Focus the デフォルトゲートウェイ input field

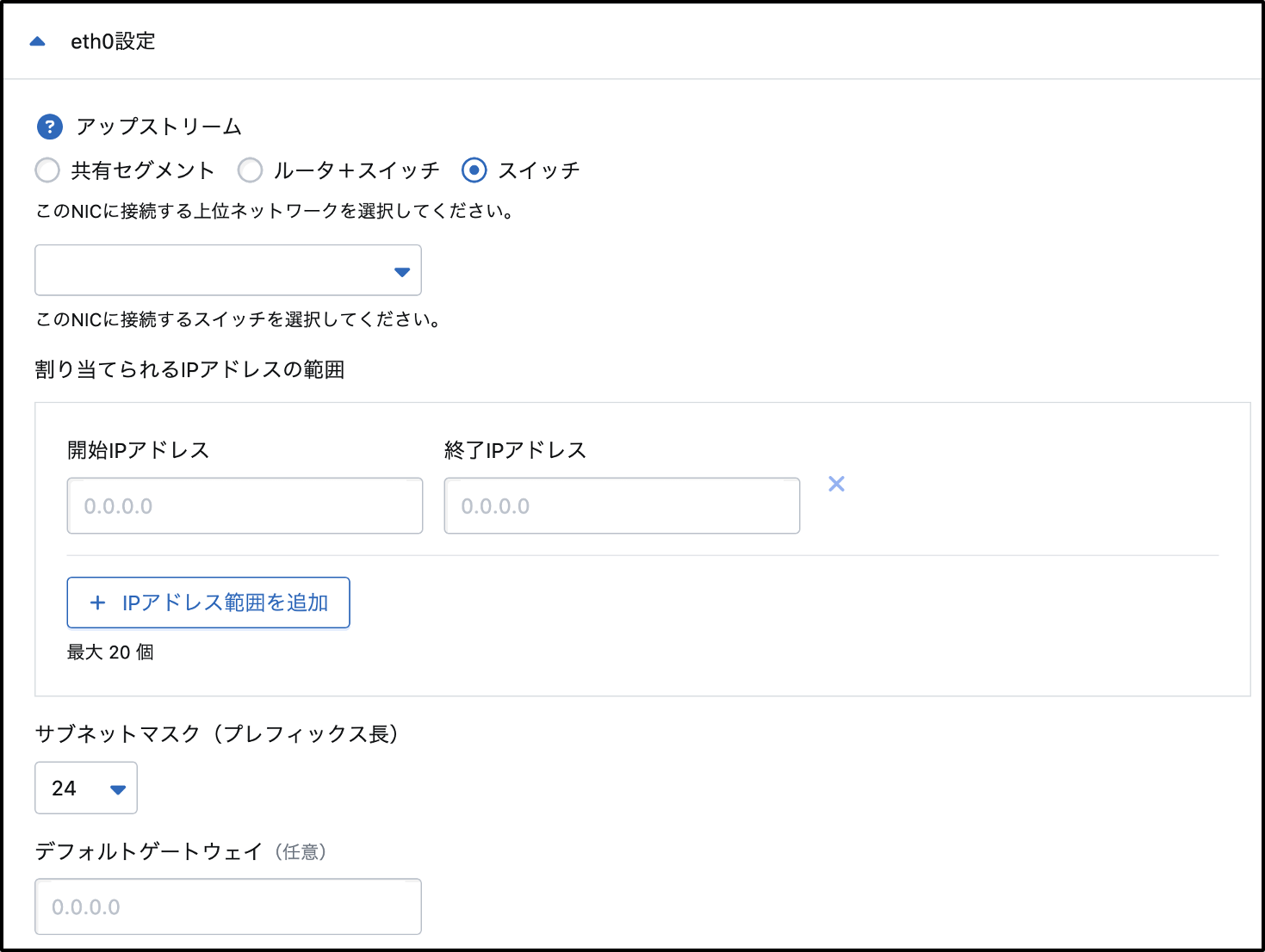[227, 906]
